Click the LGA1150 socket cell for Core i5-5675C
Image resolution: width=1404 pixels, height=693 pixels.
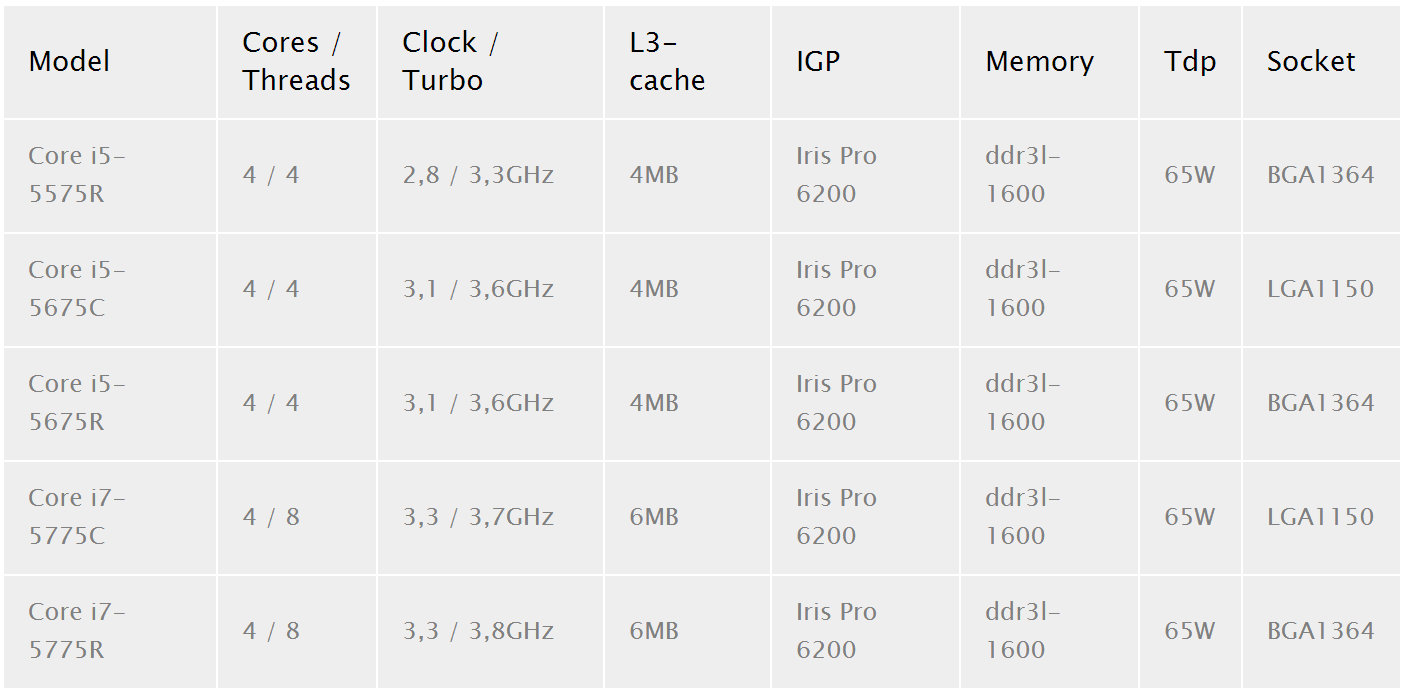(1320, 289)
